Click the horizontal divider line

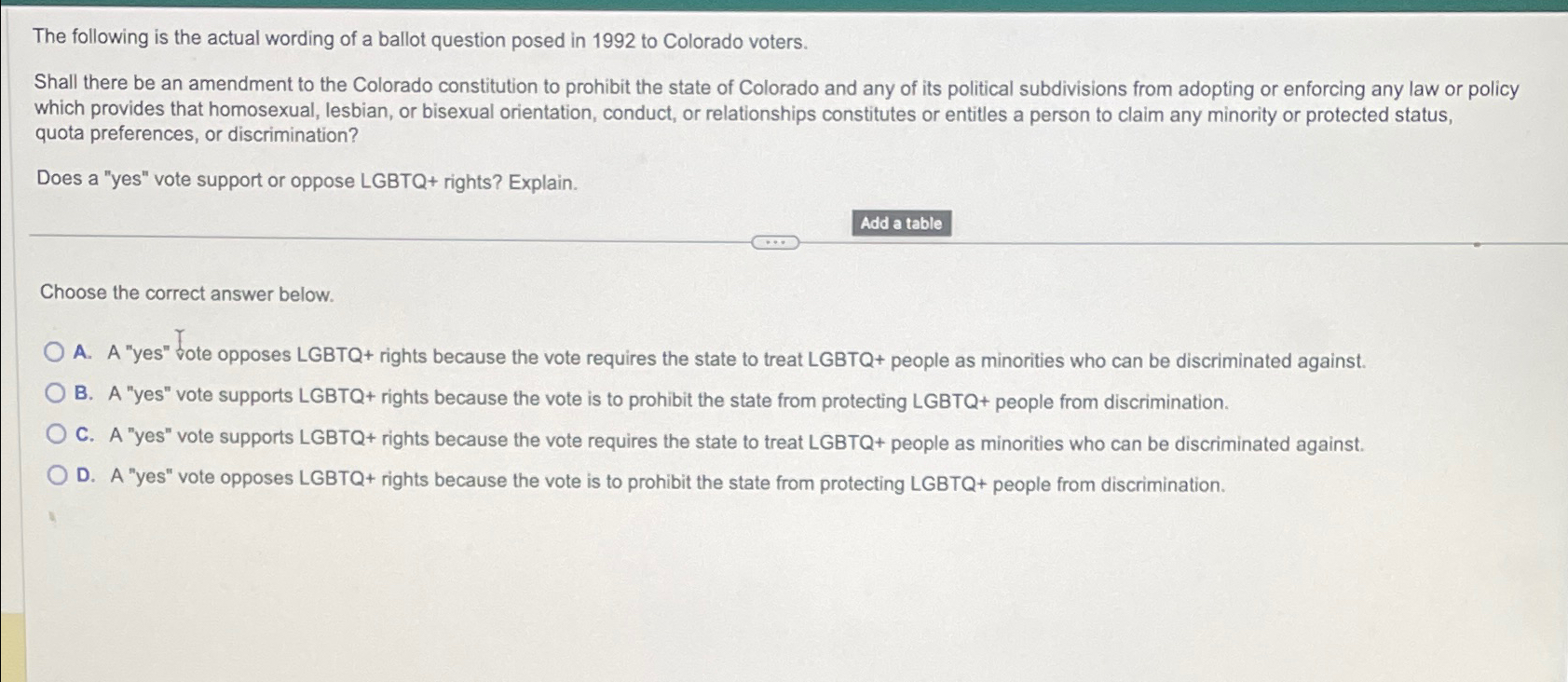(373, 241)
